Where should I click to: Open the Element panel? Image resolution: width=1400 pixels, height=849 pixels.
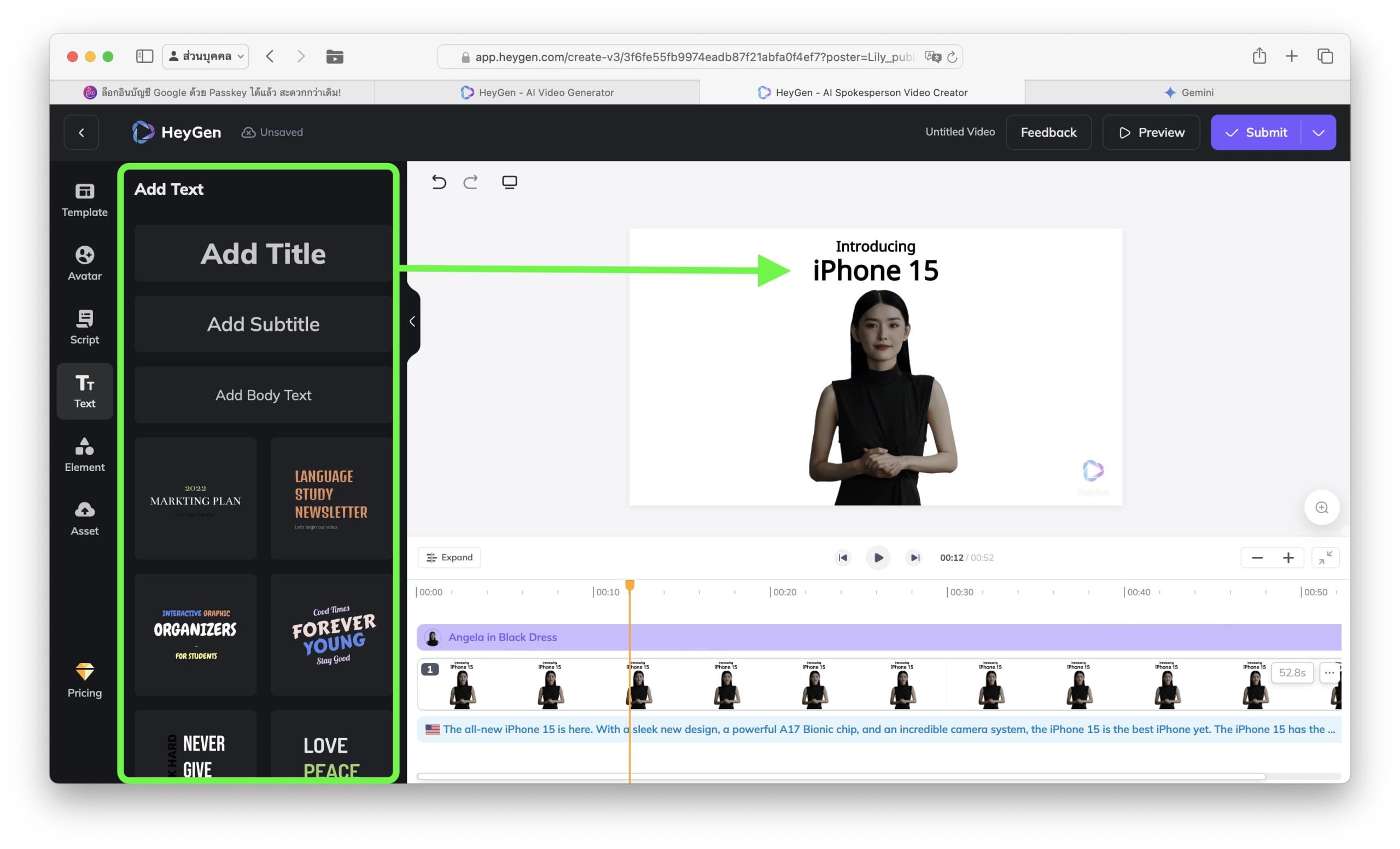click(x=84, y=454)
